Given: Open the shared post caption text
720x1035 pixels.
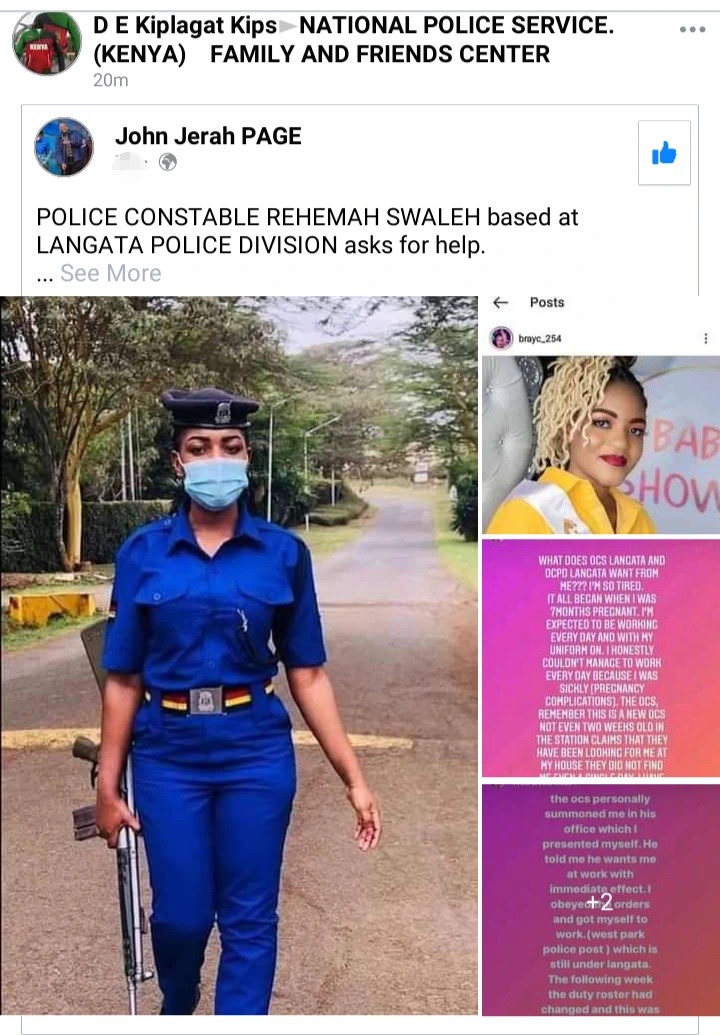Looking at the screenshot, I should [307, 231].
